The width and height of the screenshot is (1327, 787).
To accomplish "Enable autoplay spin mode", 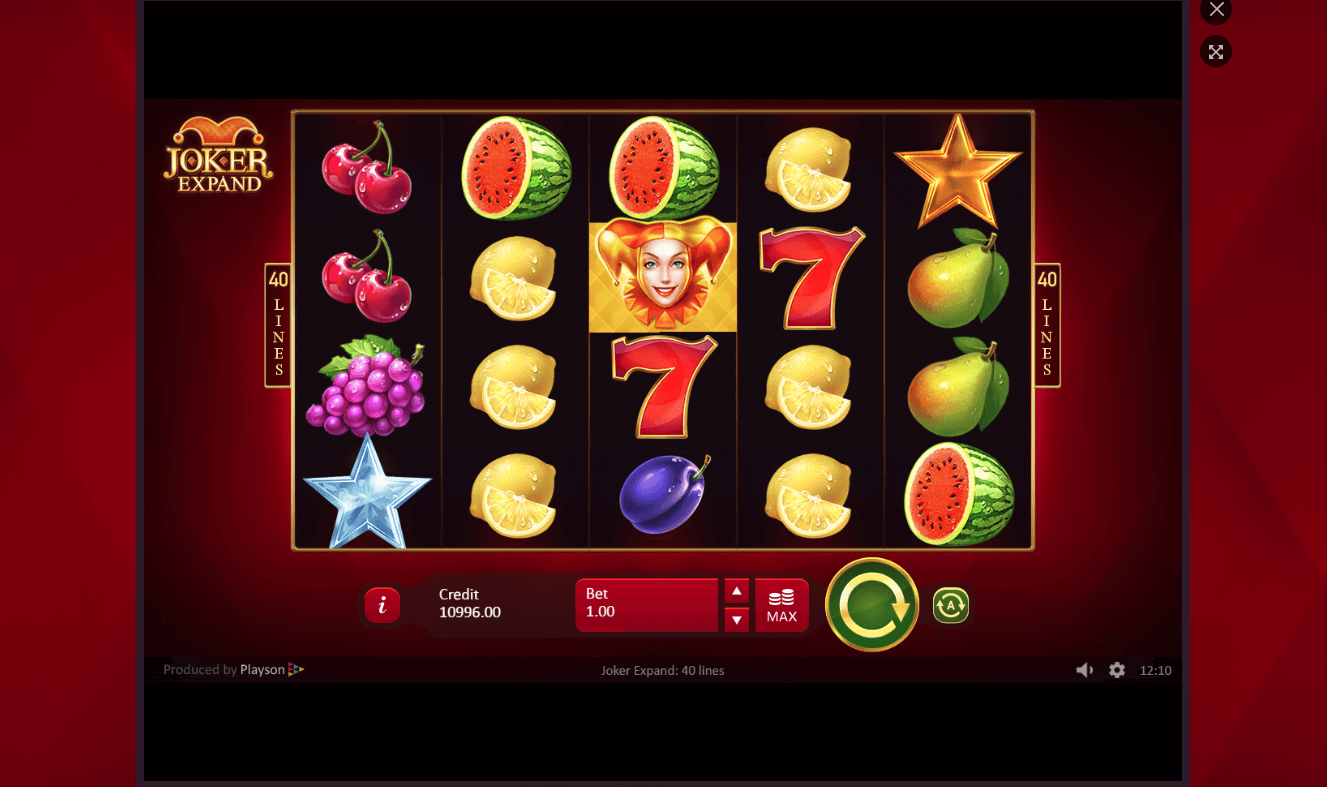I will click(951, 605).
